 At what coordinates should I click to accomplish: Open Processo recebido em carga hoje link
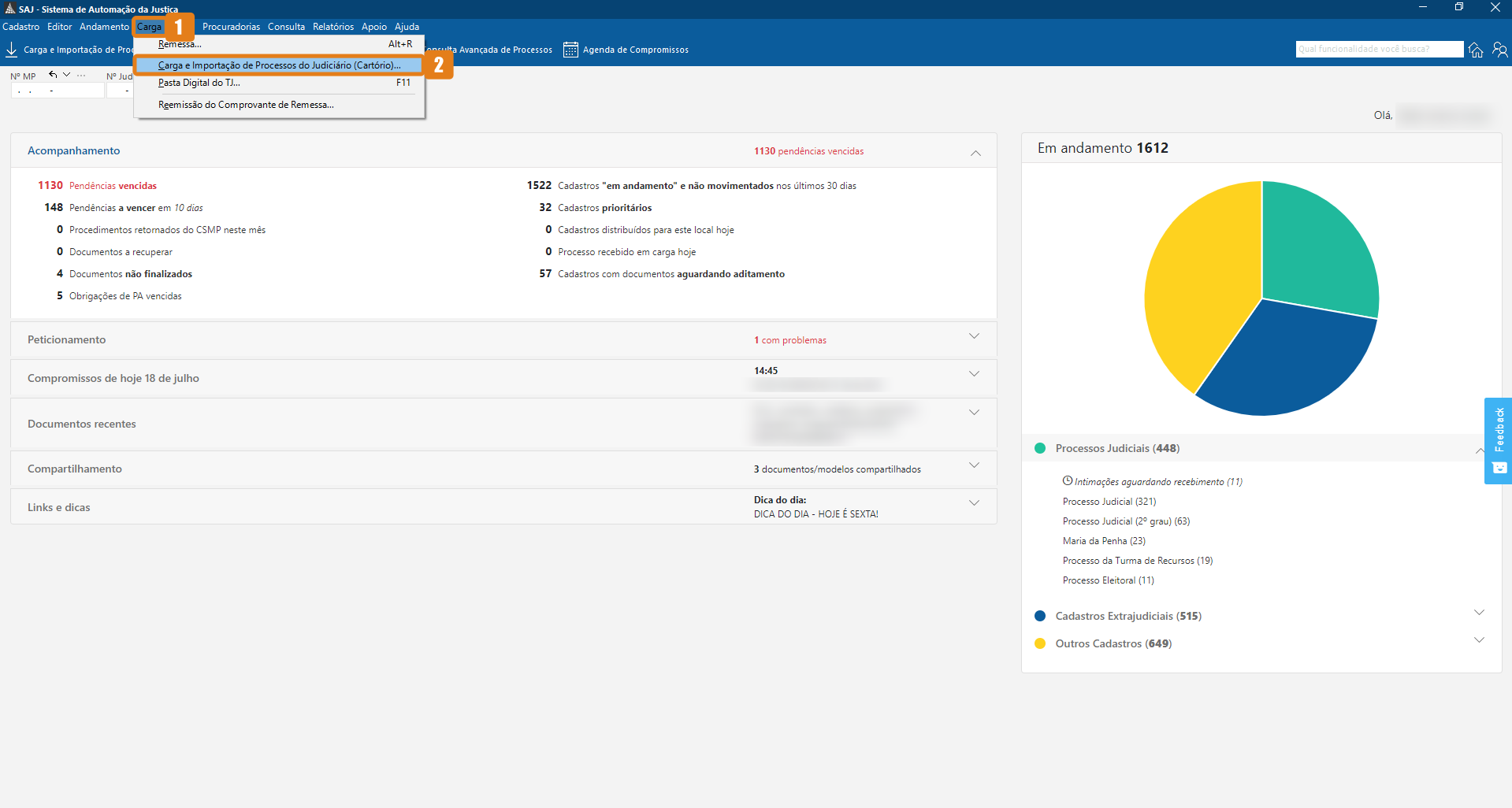pyautogui.click(x=621, y=252)
